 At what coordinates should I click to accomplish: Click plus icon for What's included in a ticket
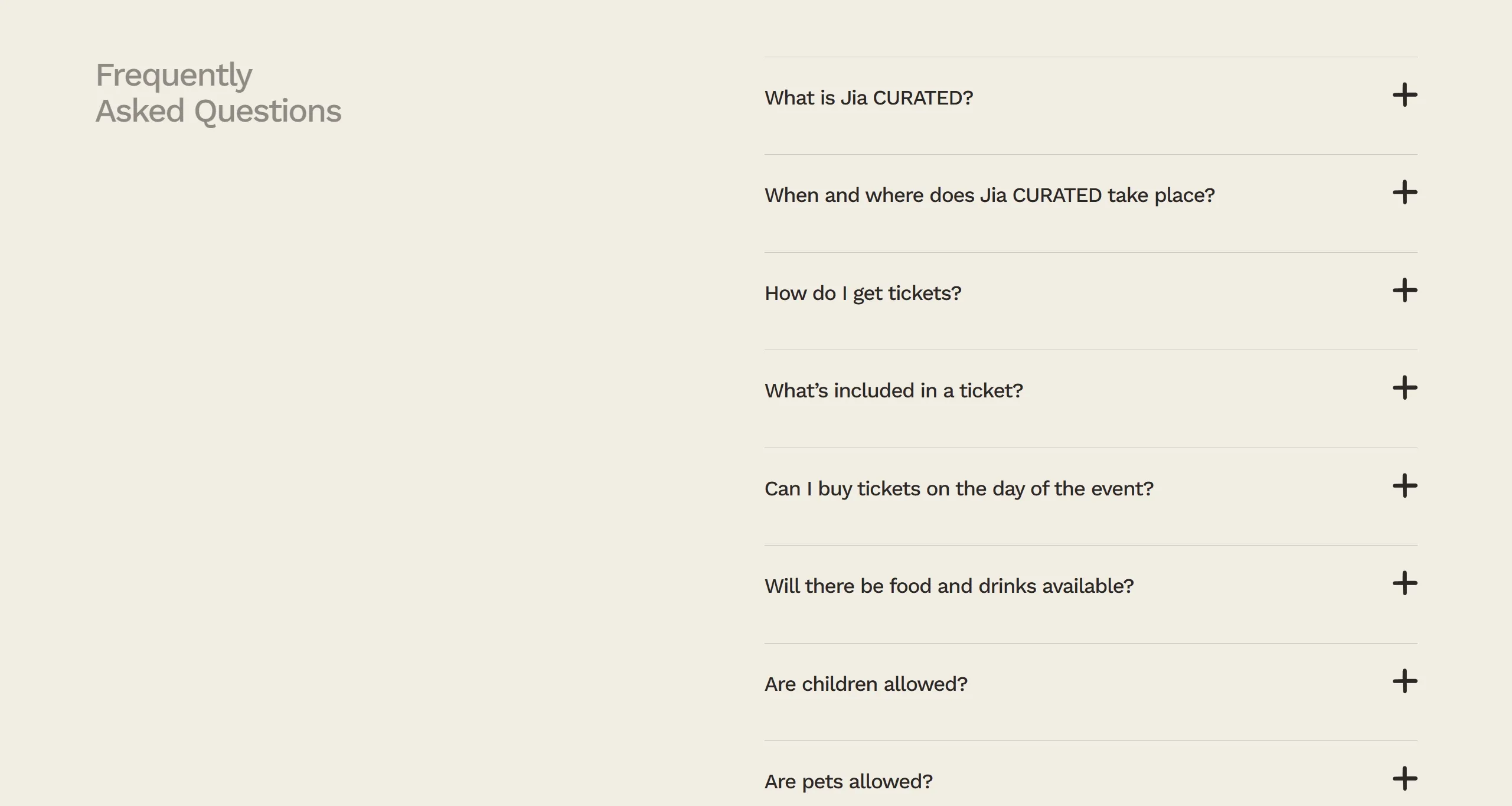[x=1405, y=388]
